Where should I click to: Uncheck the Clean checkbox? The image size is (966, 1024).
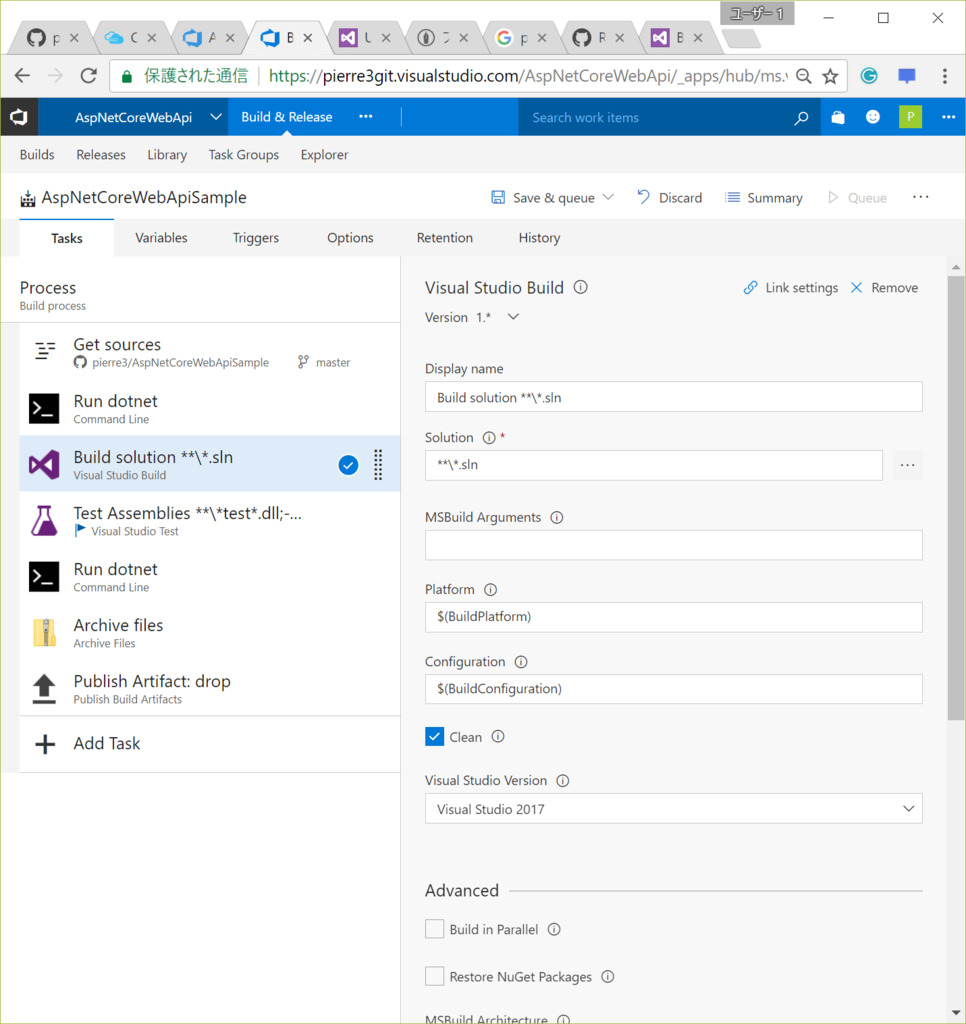(x=434, y=737)
